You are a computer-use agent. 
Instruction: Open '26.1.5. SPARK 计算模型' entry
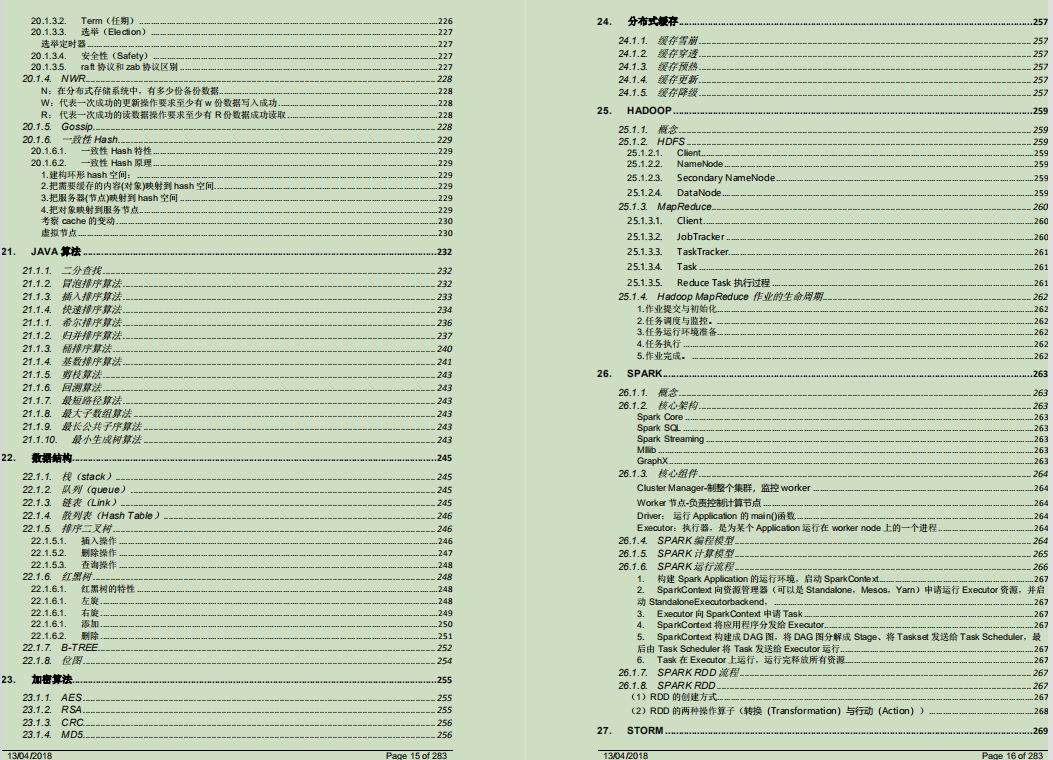[x=833, y=554]
